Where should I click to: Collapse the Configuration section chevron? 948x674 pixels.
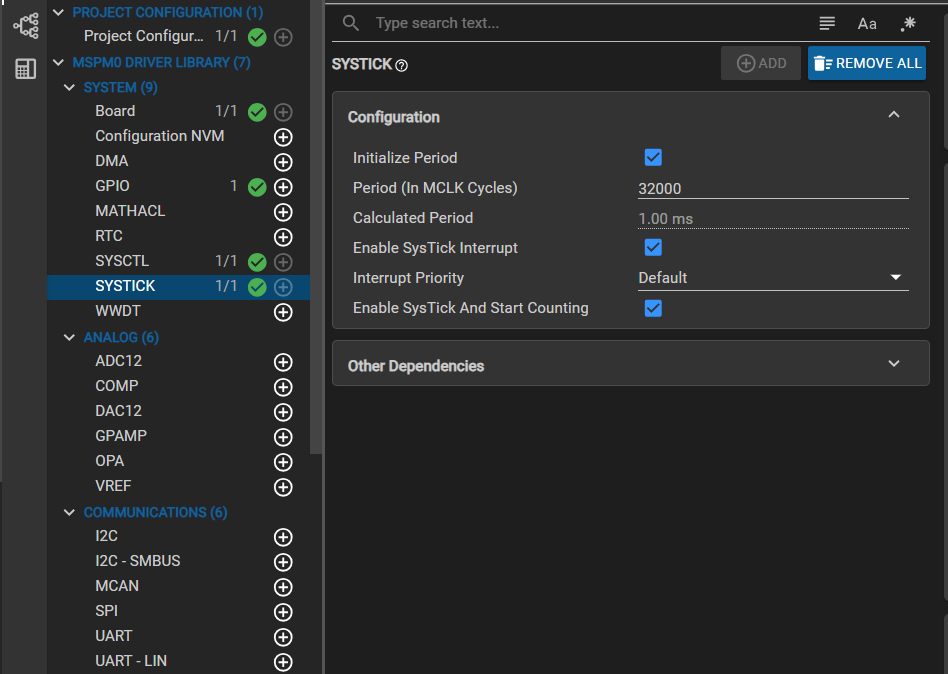894,114
